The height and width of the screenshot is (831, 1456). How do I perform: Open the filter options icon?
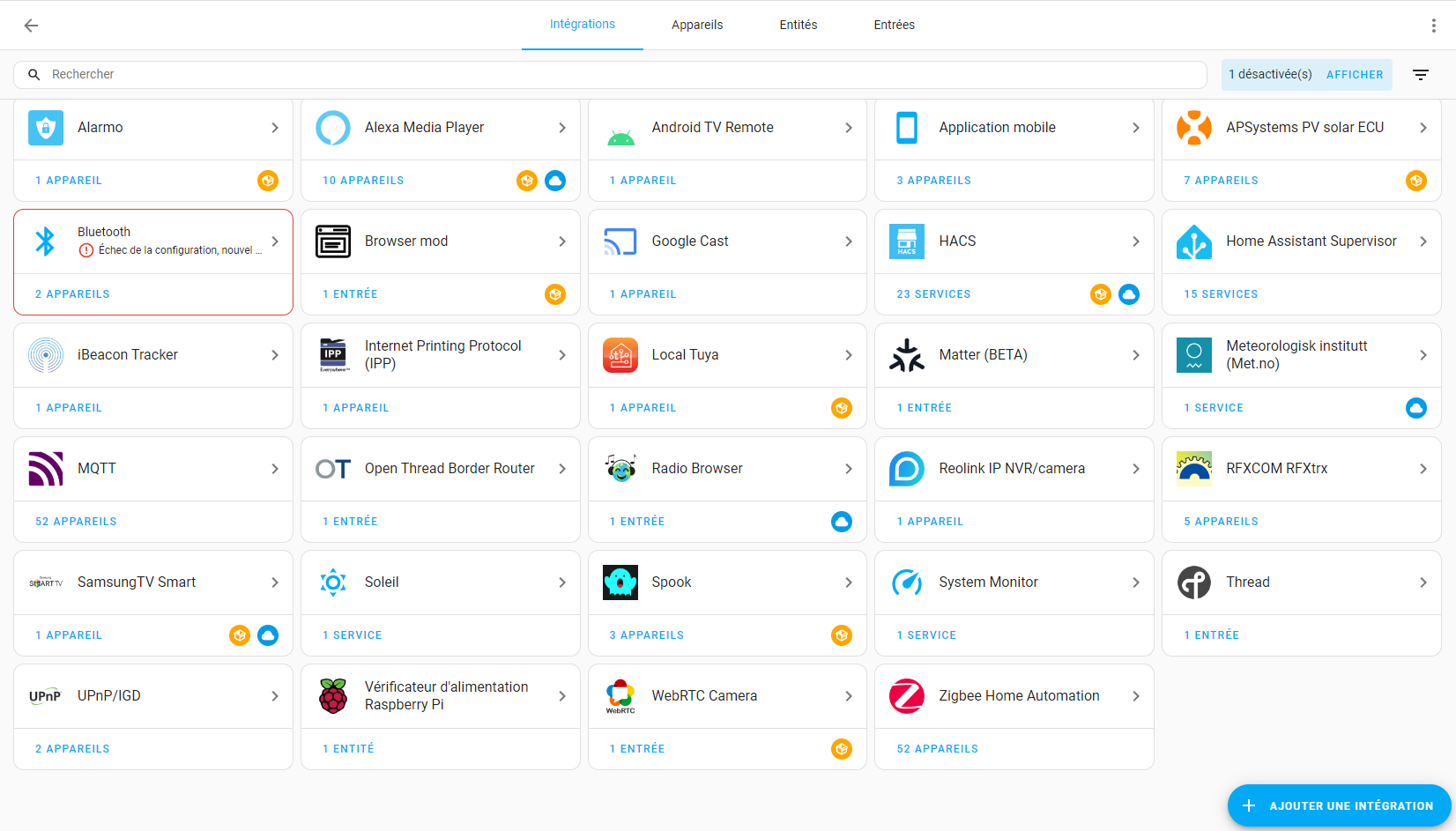(1421, 75)
